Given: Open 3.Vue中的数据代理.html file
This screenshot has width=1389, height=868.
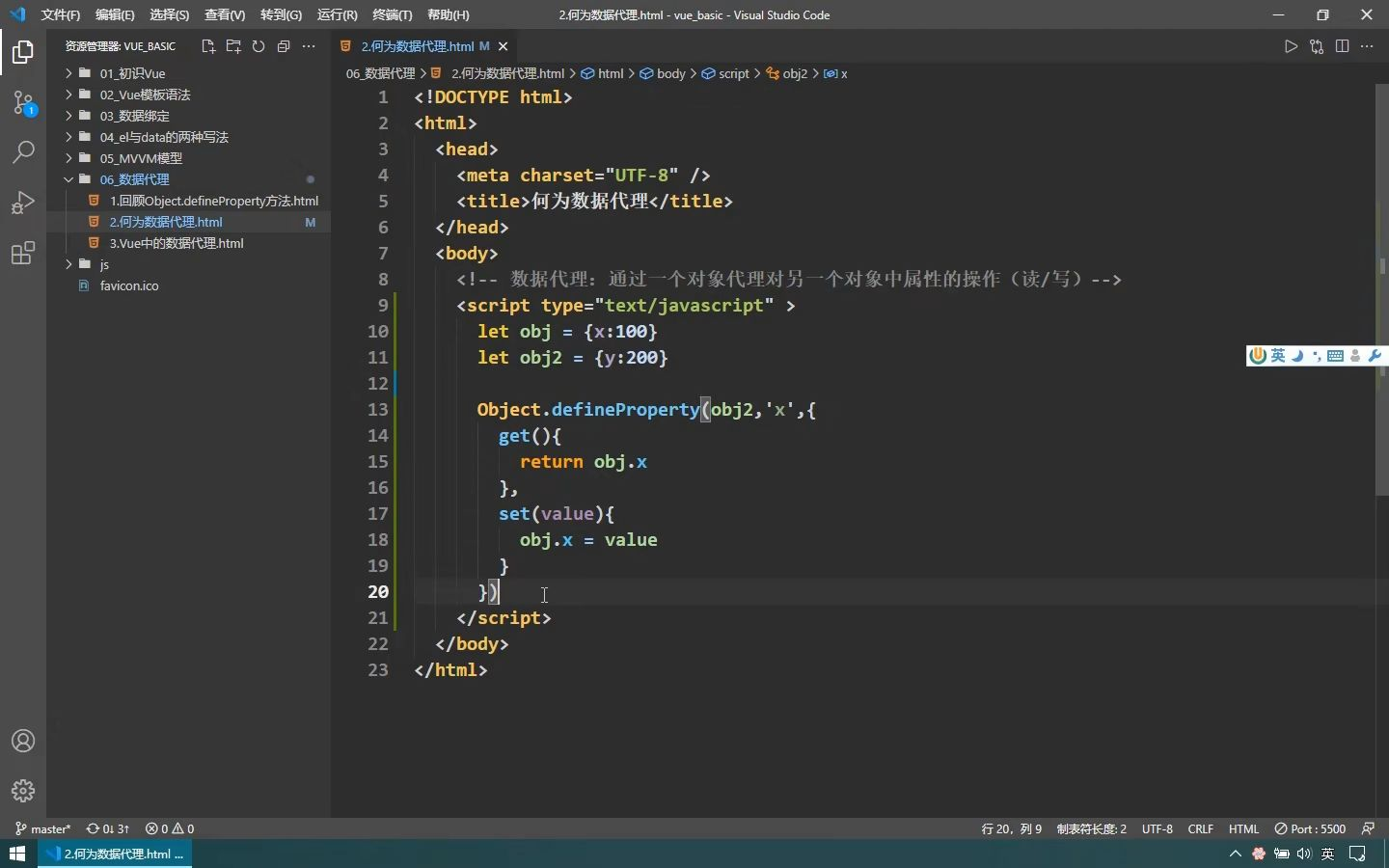Looking at the screenshot, I should pyautogui.click(x=188, y=243).
